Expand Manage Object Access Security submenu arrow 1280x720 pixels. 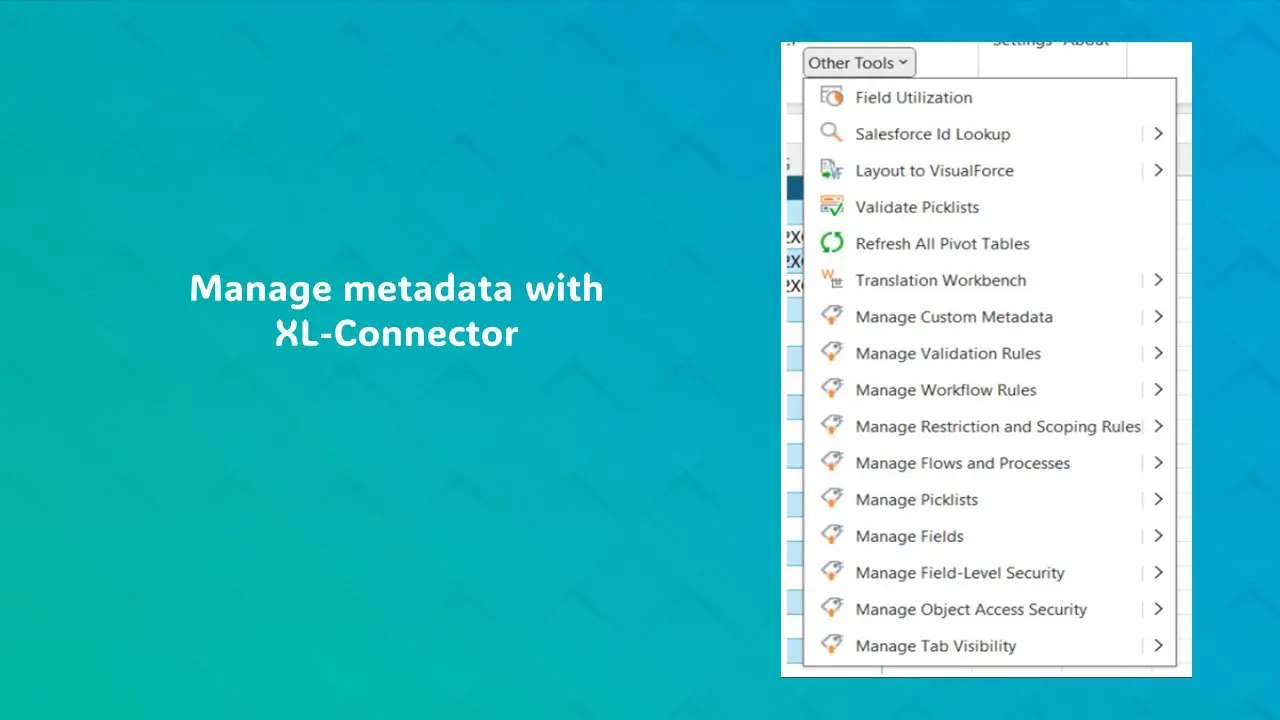point(1158,609)
